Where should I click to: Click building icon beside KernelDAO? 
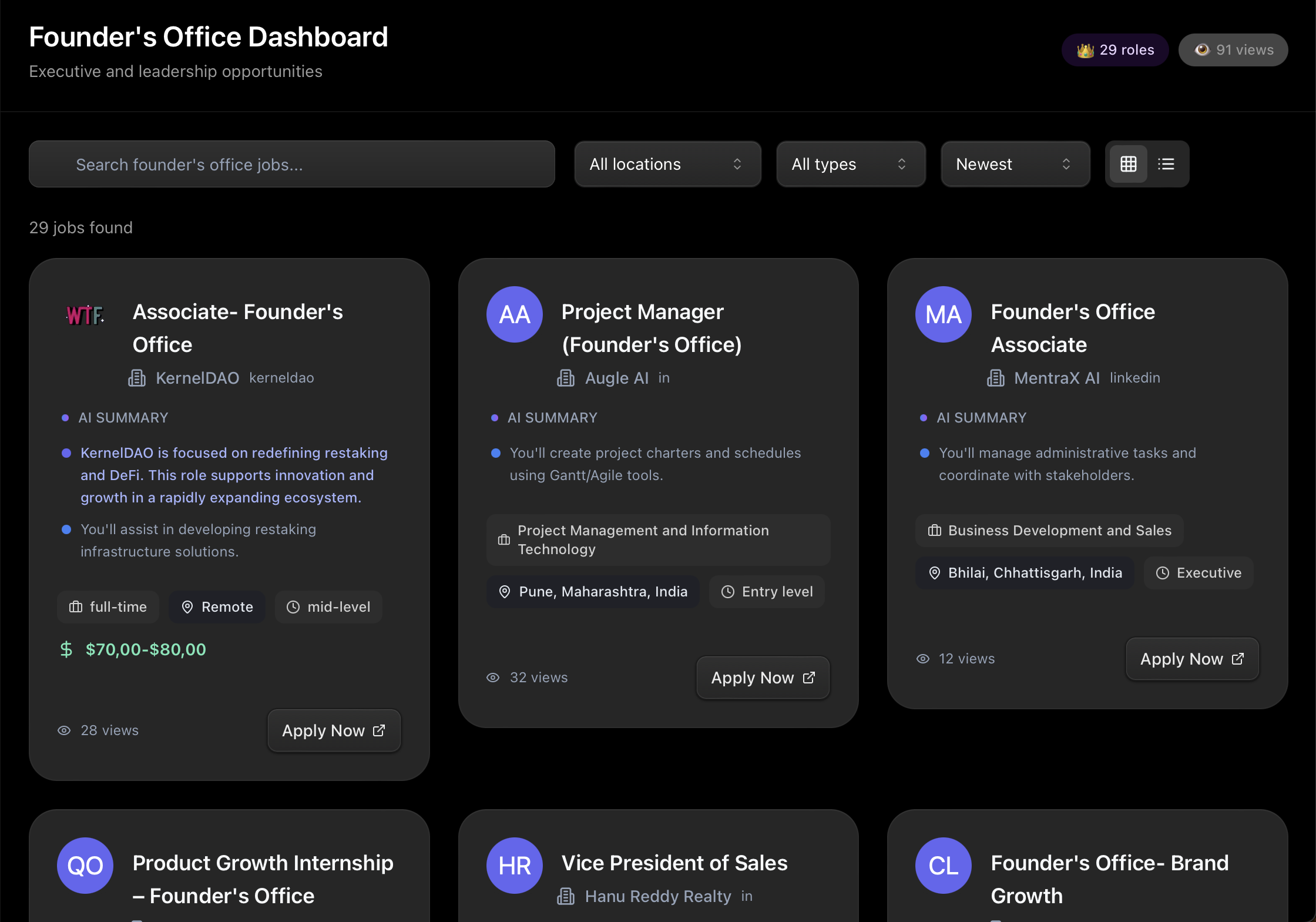point(137,378)
